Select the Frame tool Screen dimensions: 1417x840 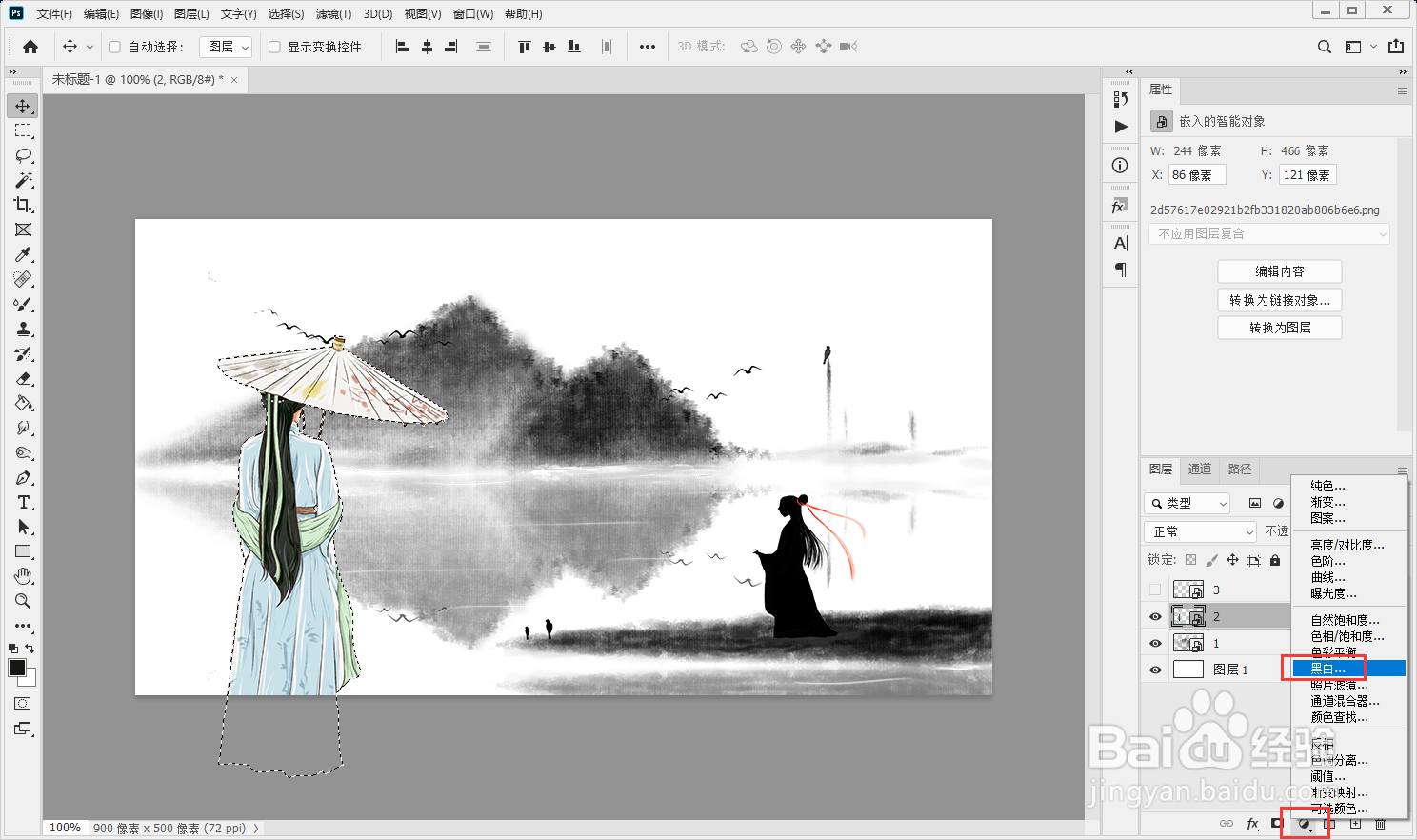coord(23,230)
